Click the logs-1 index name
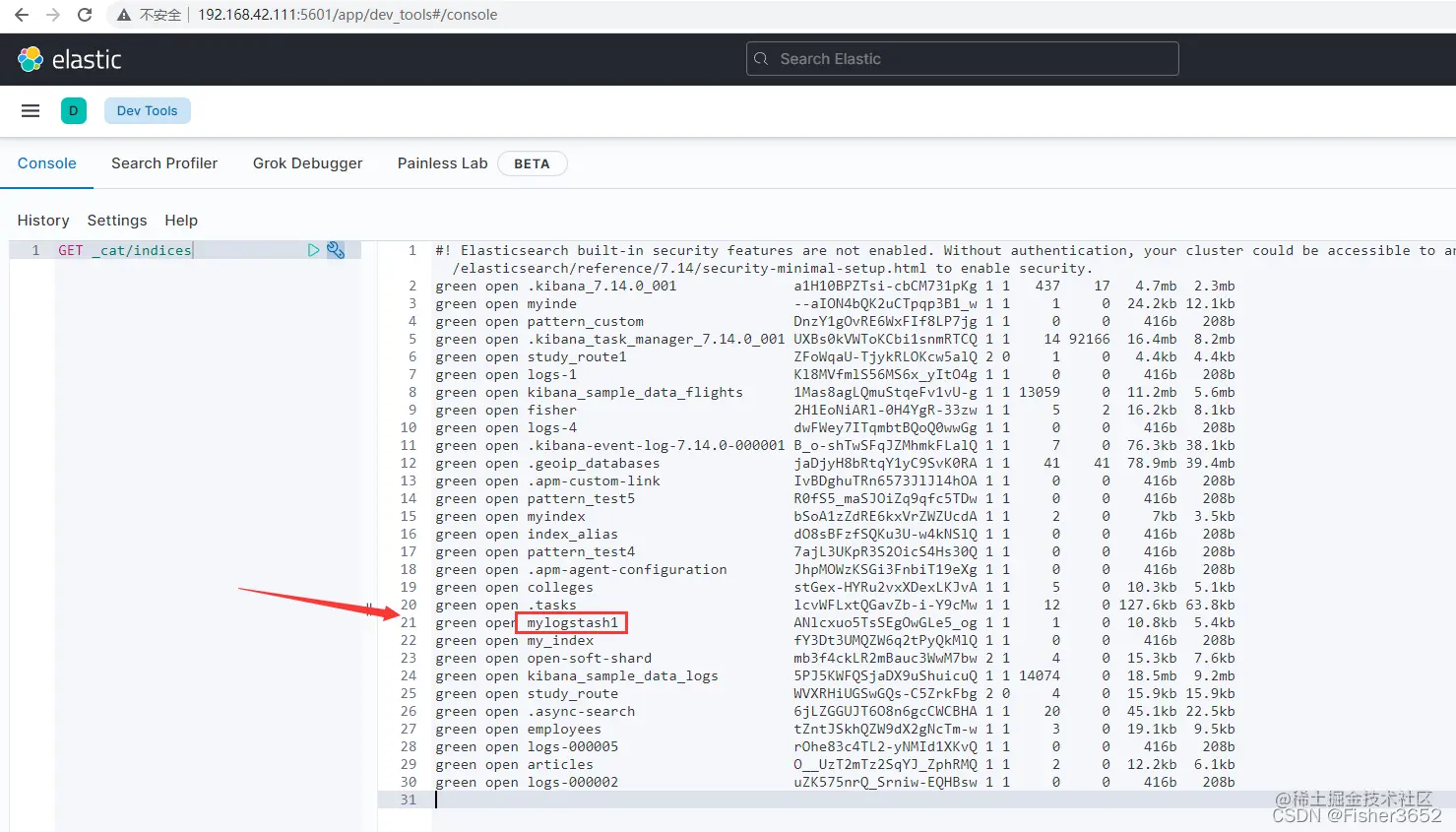 click(x=552, y=374)
